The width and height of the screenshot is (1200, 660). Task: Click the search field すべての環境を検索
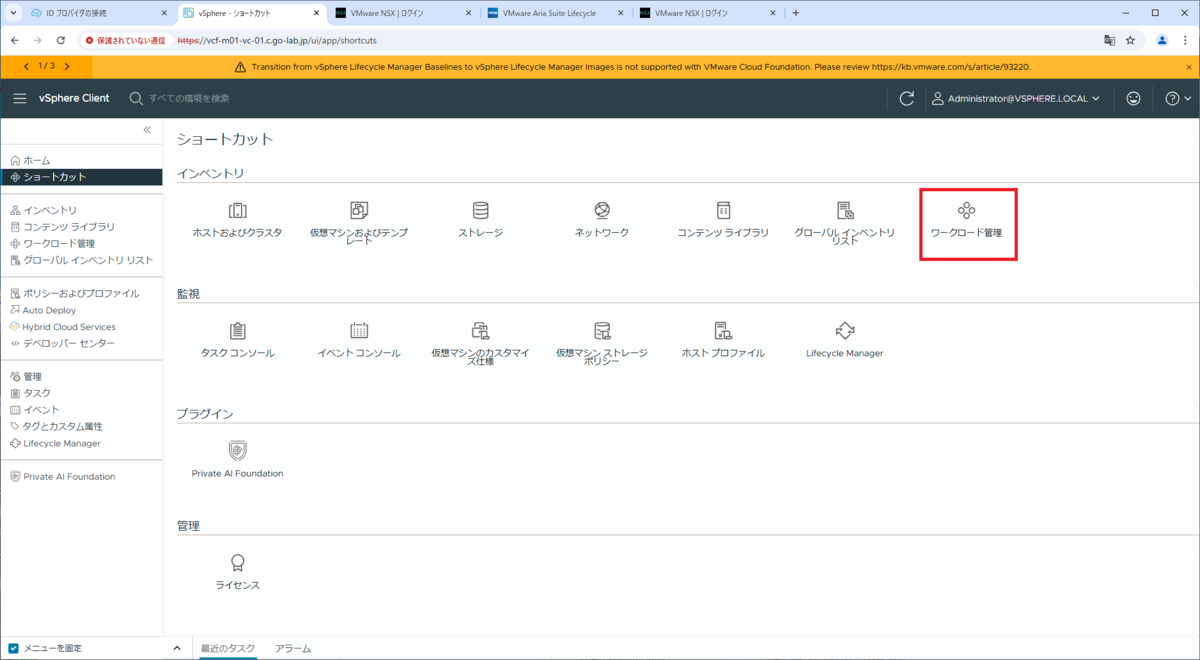189,99
